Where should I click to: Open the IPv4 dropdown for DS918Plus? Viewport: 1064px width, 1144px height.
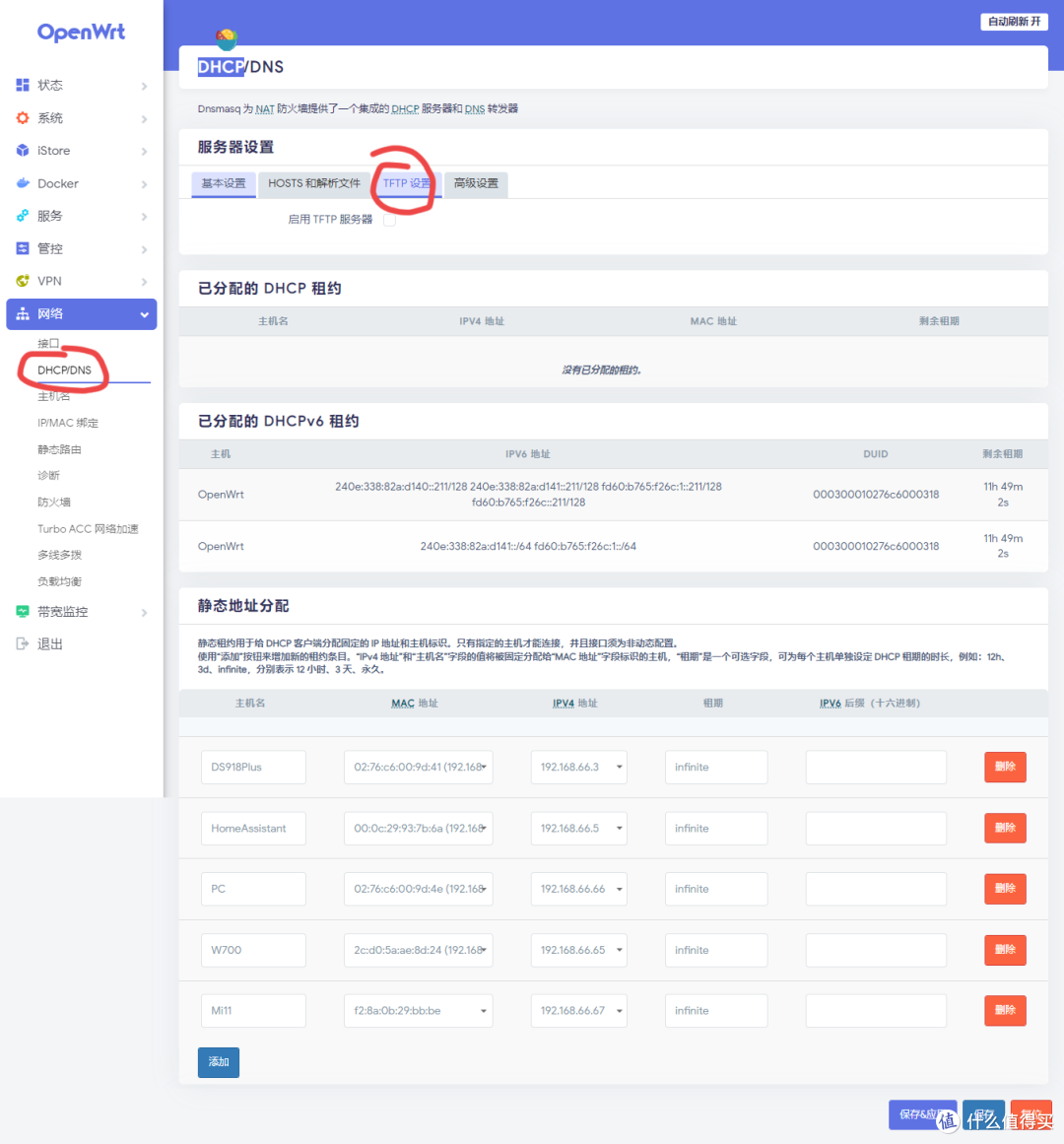click(619, 767)
